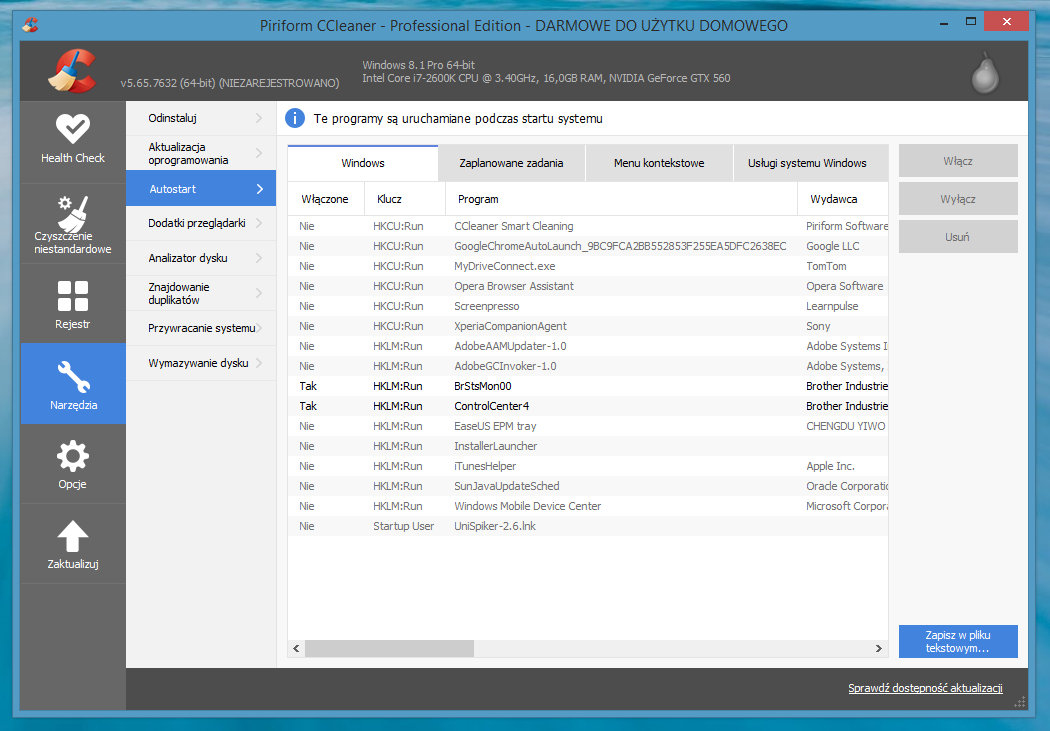Sort by Wydawca column header
The height and width of the screenshot is (731, 1050).
843,199
